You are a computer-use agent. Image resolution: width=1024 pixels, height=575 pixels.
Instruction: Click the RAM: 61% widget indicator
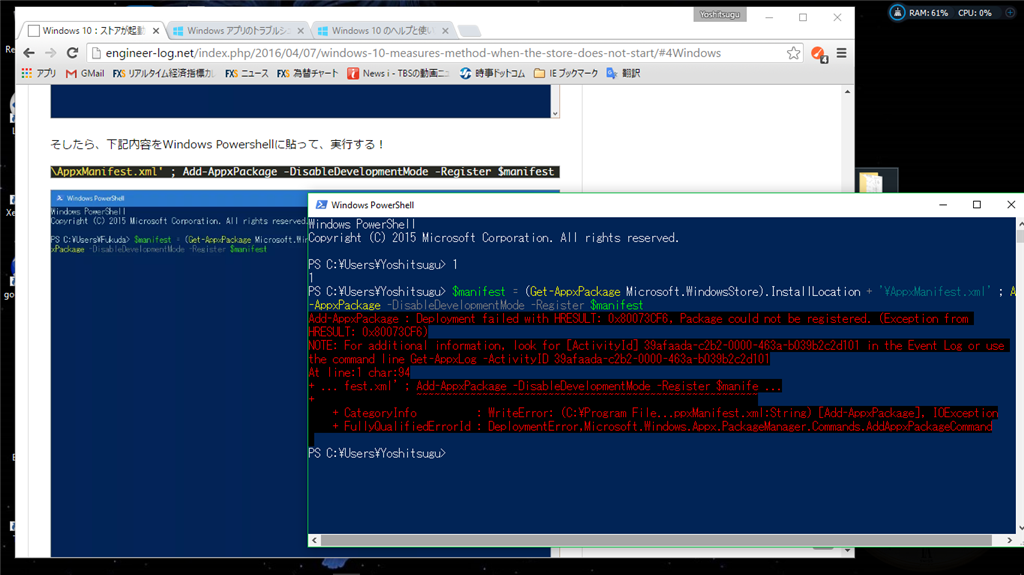click(929, 13)
